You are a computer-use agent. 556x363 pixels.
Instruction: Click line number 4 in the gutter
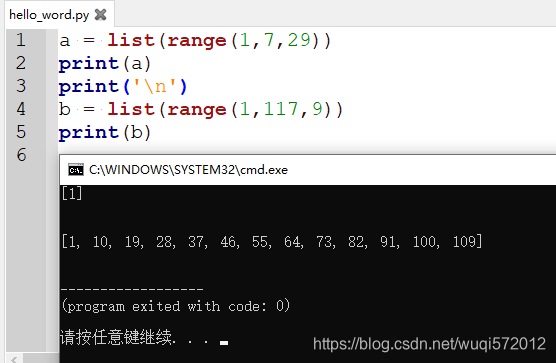pos(21,109)
